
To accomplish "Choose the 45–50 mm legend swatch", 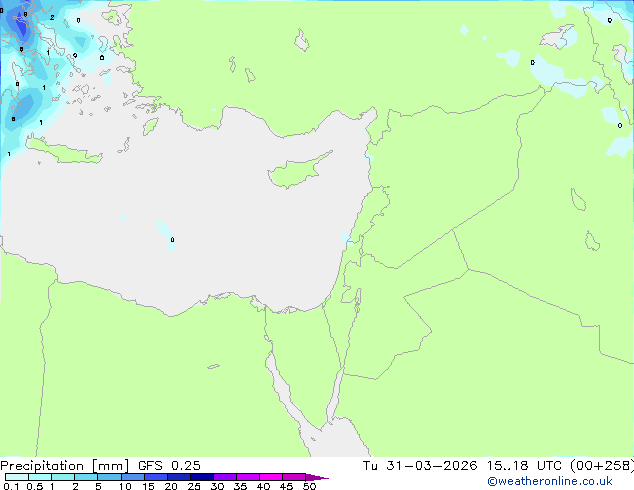I will [294, 477].
